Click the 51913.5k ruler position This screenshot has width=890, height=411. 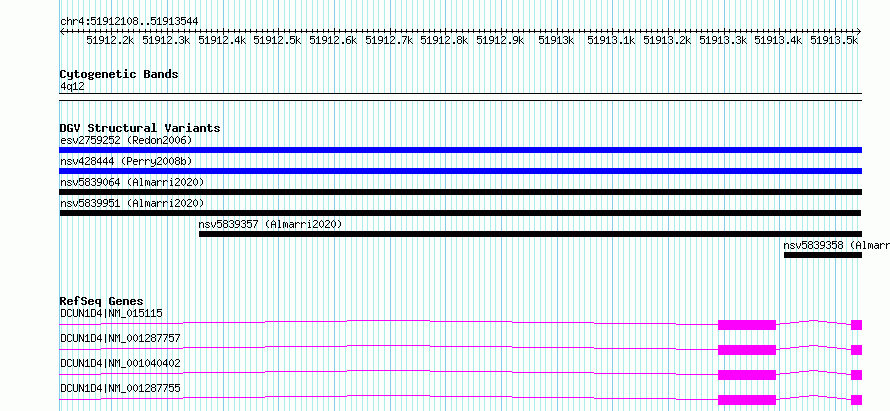[834, 40]
